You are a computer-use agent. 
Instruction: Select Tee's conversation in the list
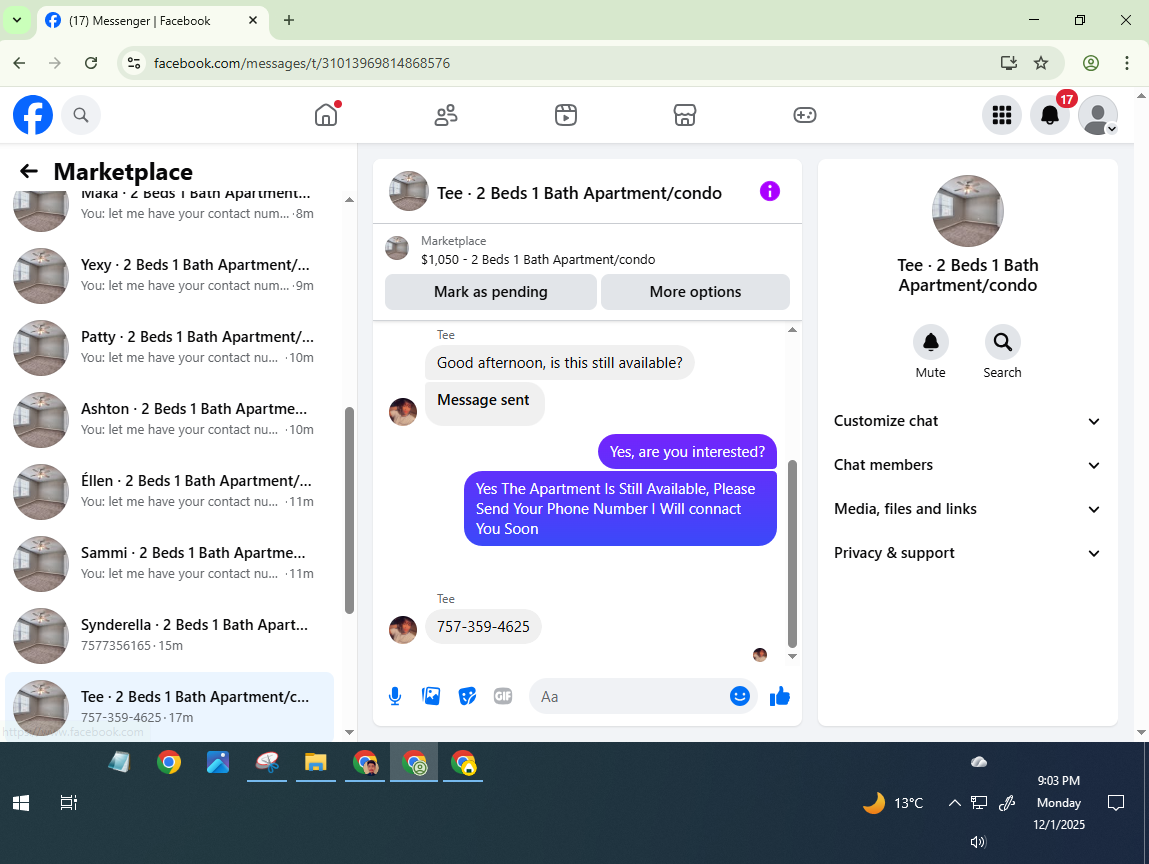(170, 706)
